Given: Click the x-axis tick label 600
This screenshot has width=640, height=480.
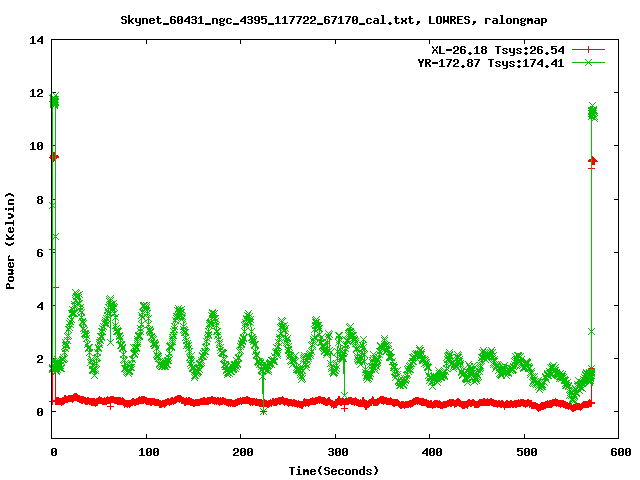Looking at the screenshot, I should (x=621, y=452).
